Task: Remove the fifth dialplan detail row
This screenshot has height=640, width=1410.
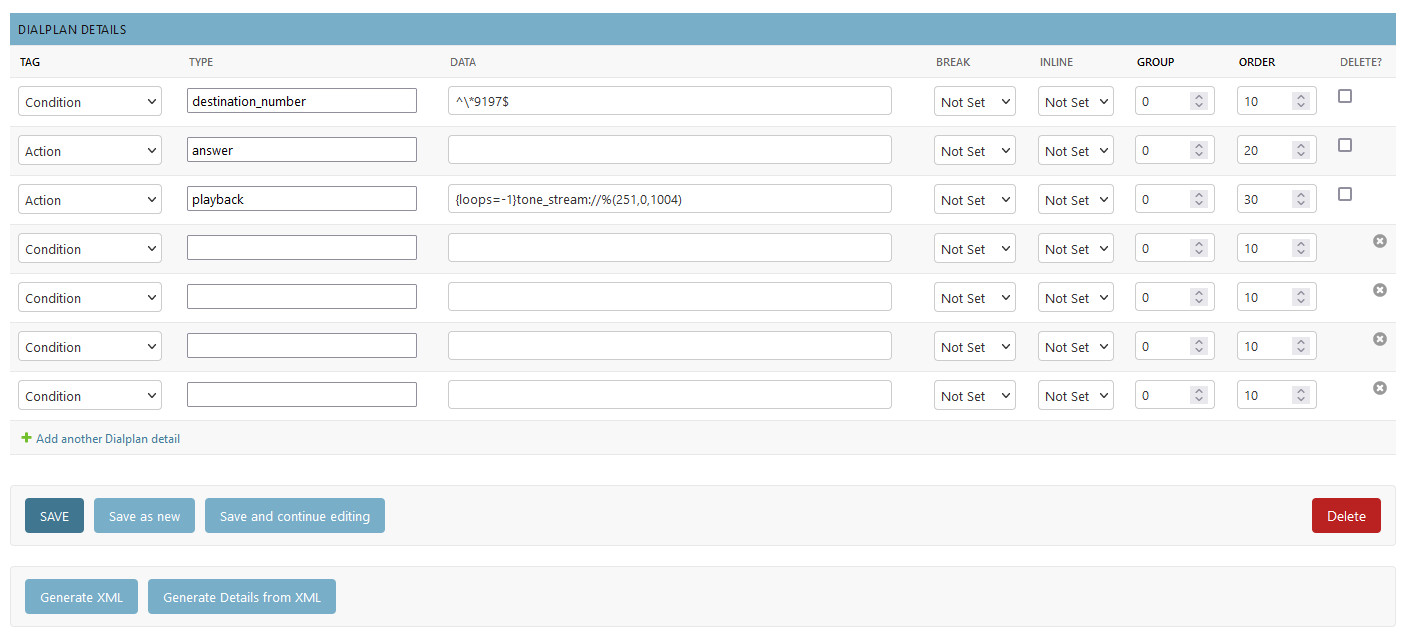Action: click(x=1379, y=290)
